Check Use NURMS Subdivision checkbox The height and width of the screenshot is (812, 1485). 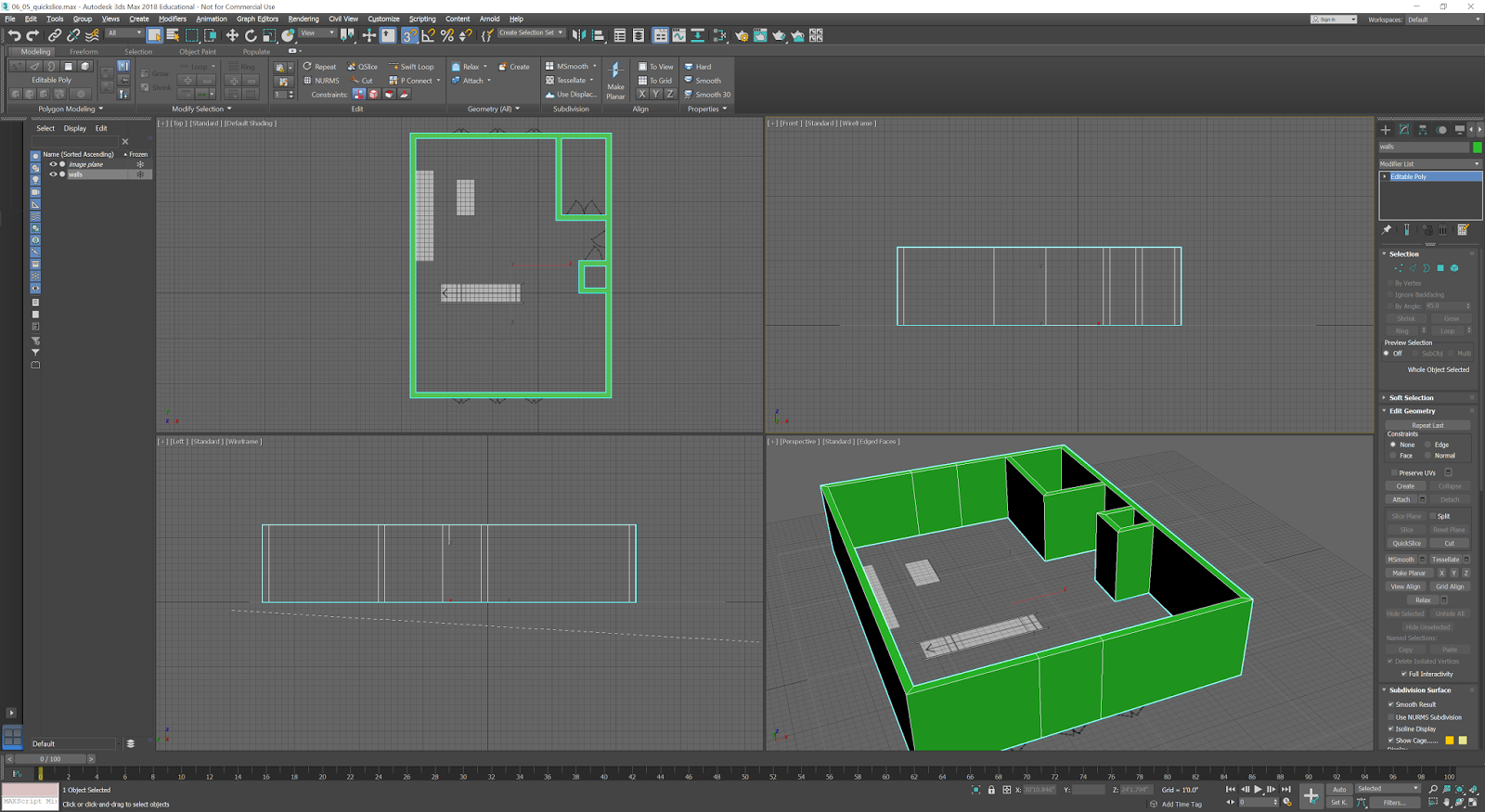point(1391,717)
